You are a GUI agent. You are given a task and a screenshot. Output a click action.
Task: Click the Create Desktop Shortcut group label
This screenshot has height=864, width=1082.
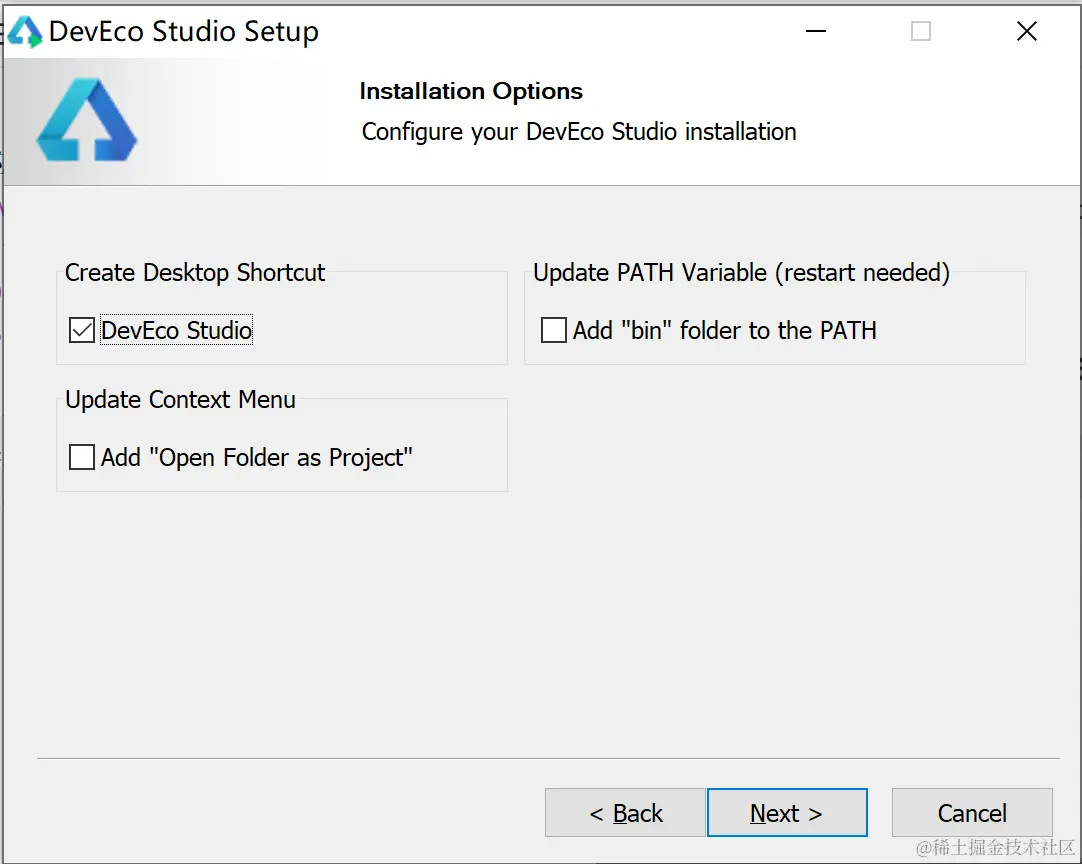[x=195, y=273]
